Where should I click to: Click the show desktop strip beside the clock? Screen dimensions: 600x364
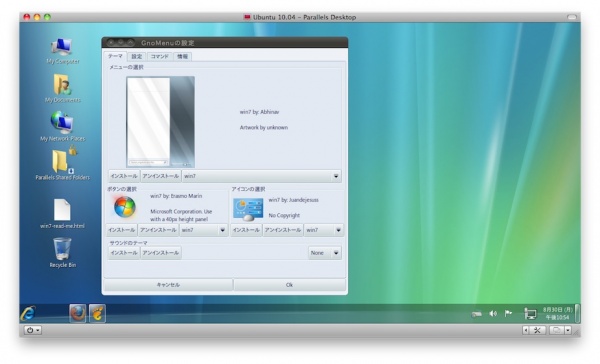(577, 313)
